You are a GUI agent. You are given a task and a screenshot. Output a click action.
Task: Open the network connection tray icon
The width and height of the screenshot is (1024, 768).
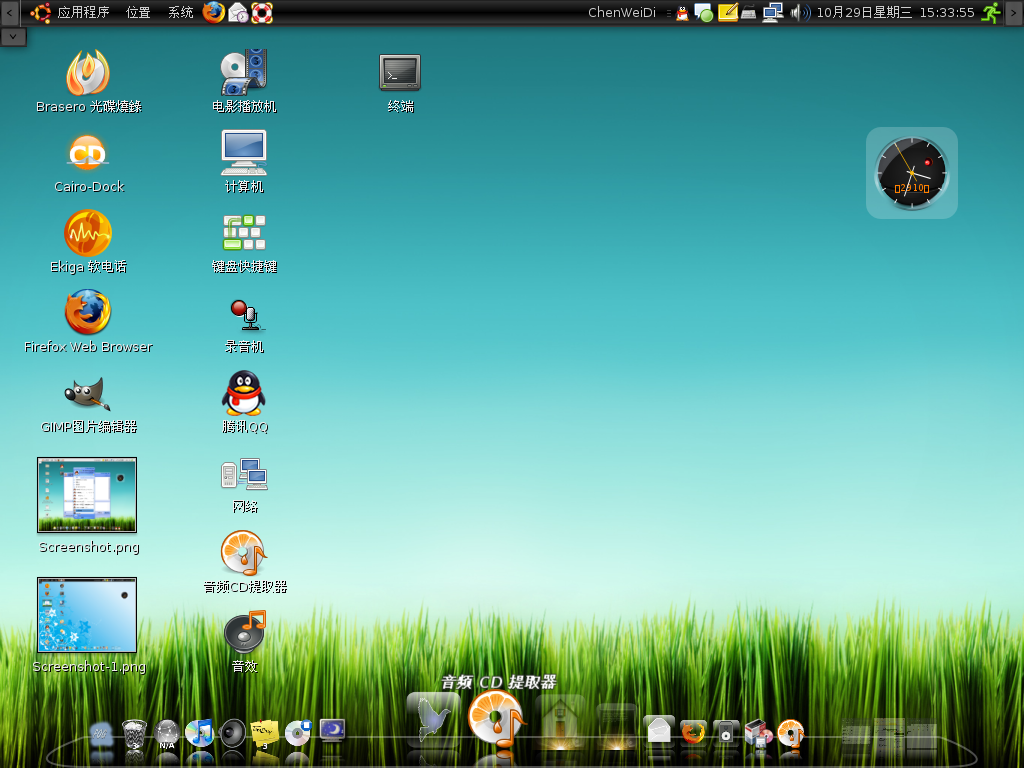point(773,12)
